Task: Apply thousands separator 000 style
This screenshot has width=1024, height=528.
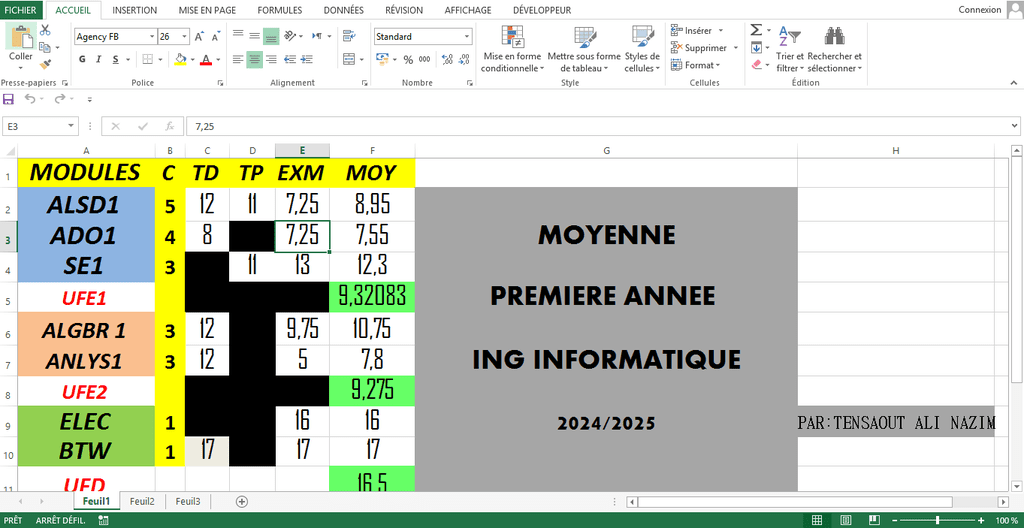Action: tap(424, 59)
